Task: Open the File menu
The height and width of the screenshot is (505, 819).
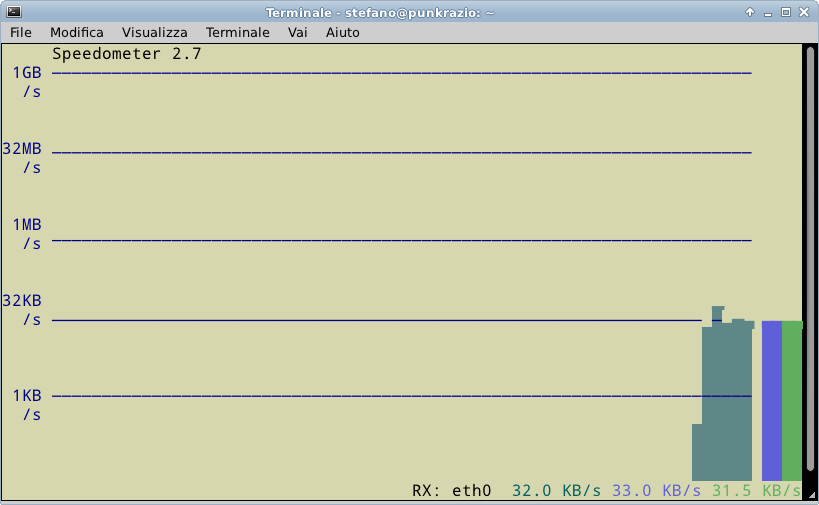Action: pos(21,32)
